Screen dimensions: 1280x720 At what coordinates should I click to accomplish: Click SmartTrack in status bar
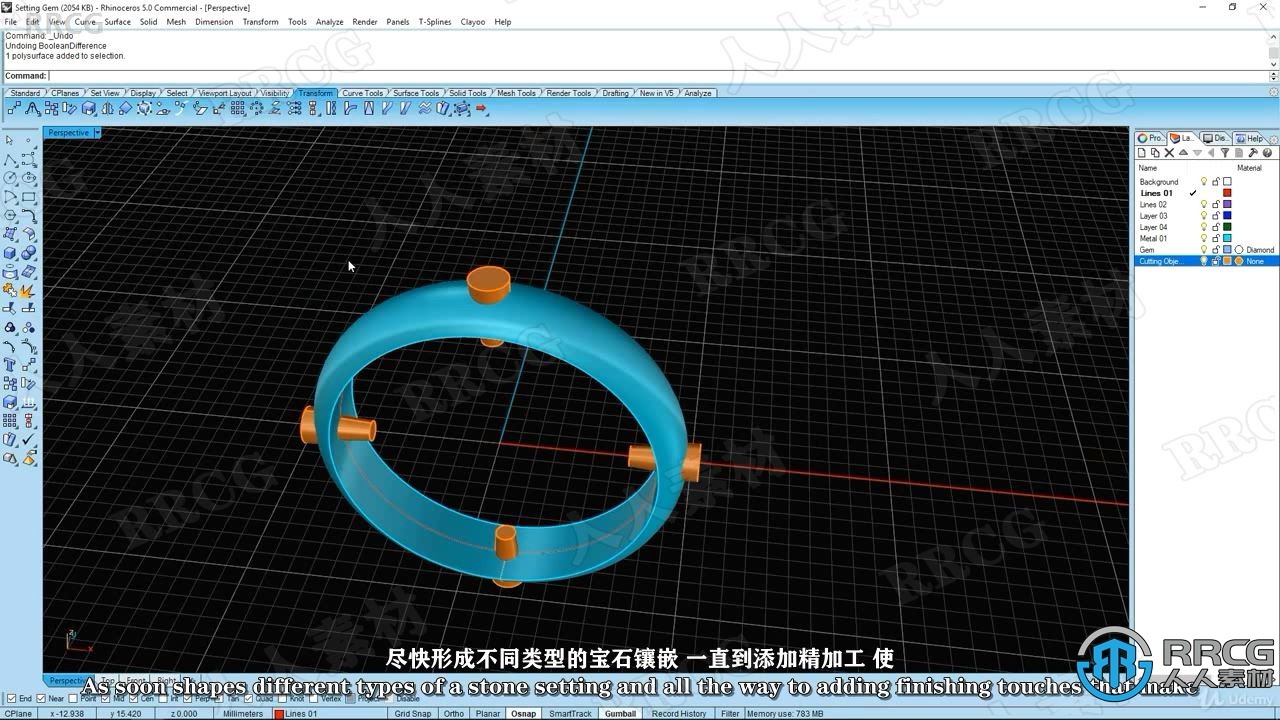coord(570,713)
